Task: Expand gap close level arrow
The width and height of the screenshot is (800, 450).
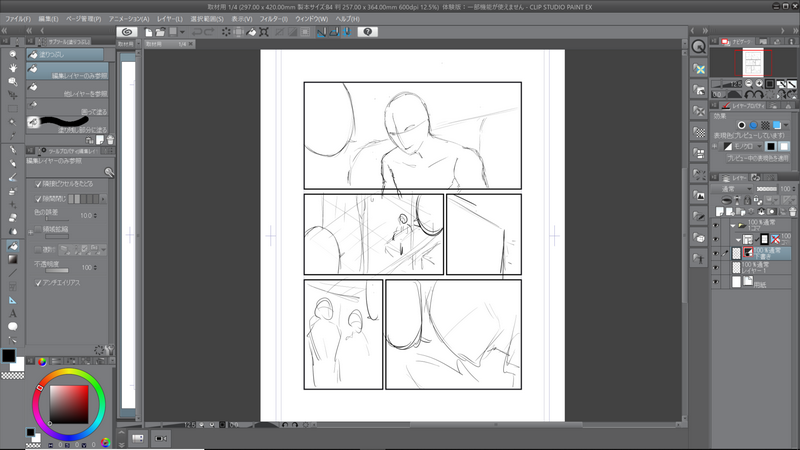Action: pos(104,199)
